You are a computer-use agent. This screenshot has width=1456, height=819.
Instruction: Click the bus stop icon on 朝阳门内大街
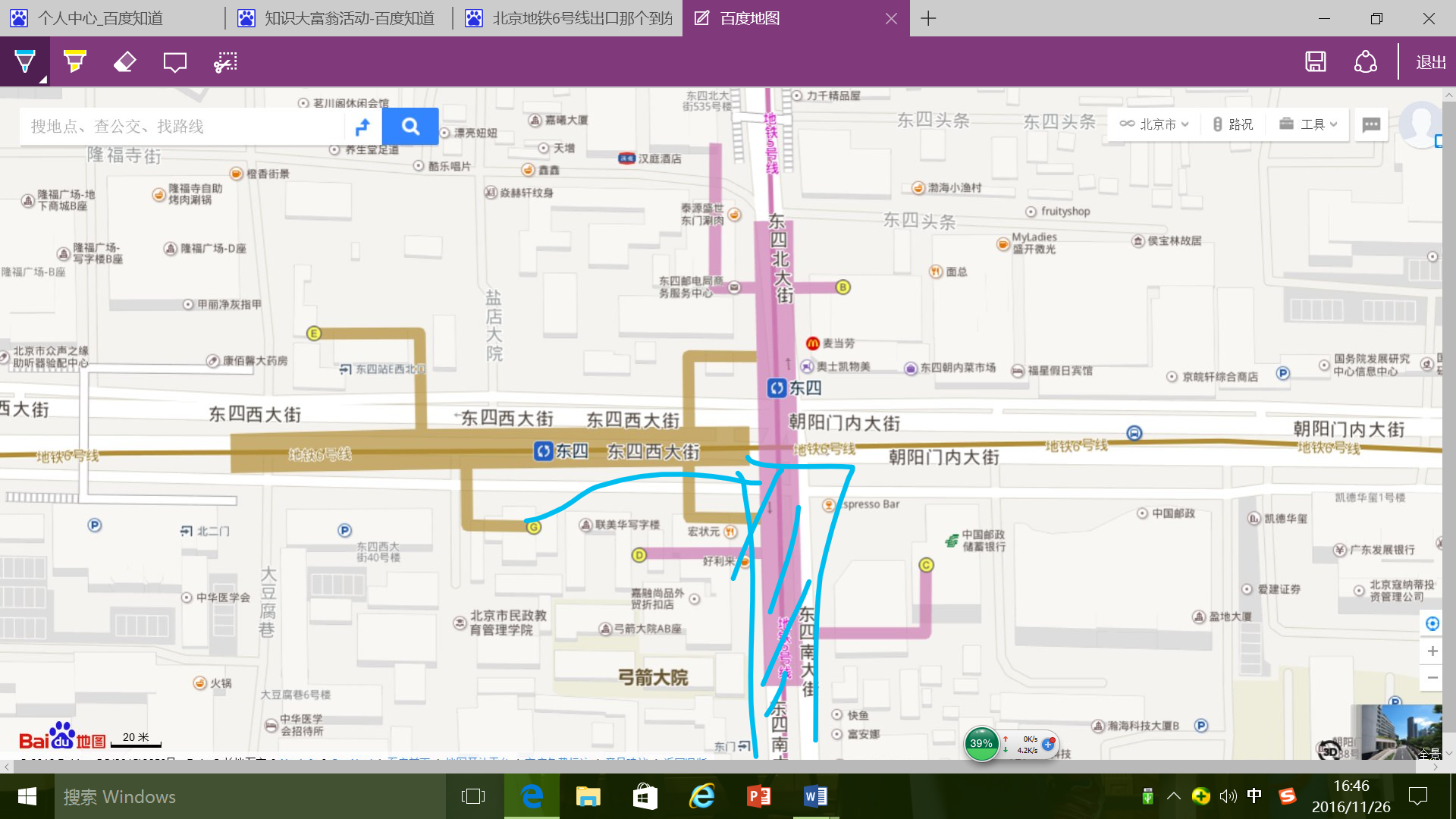(x=1134, y=433)
